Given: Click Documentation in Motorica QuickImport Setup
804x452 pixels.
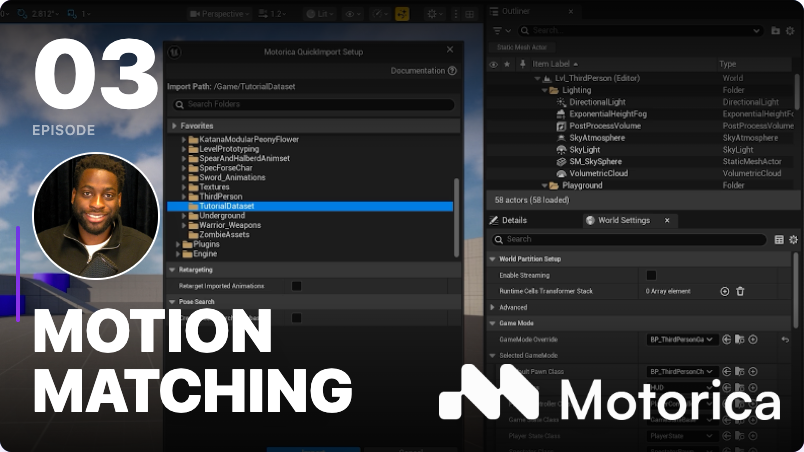Looking at the screenshot, I should [x=424, y=71].
